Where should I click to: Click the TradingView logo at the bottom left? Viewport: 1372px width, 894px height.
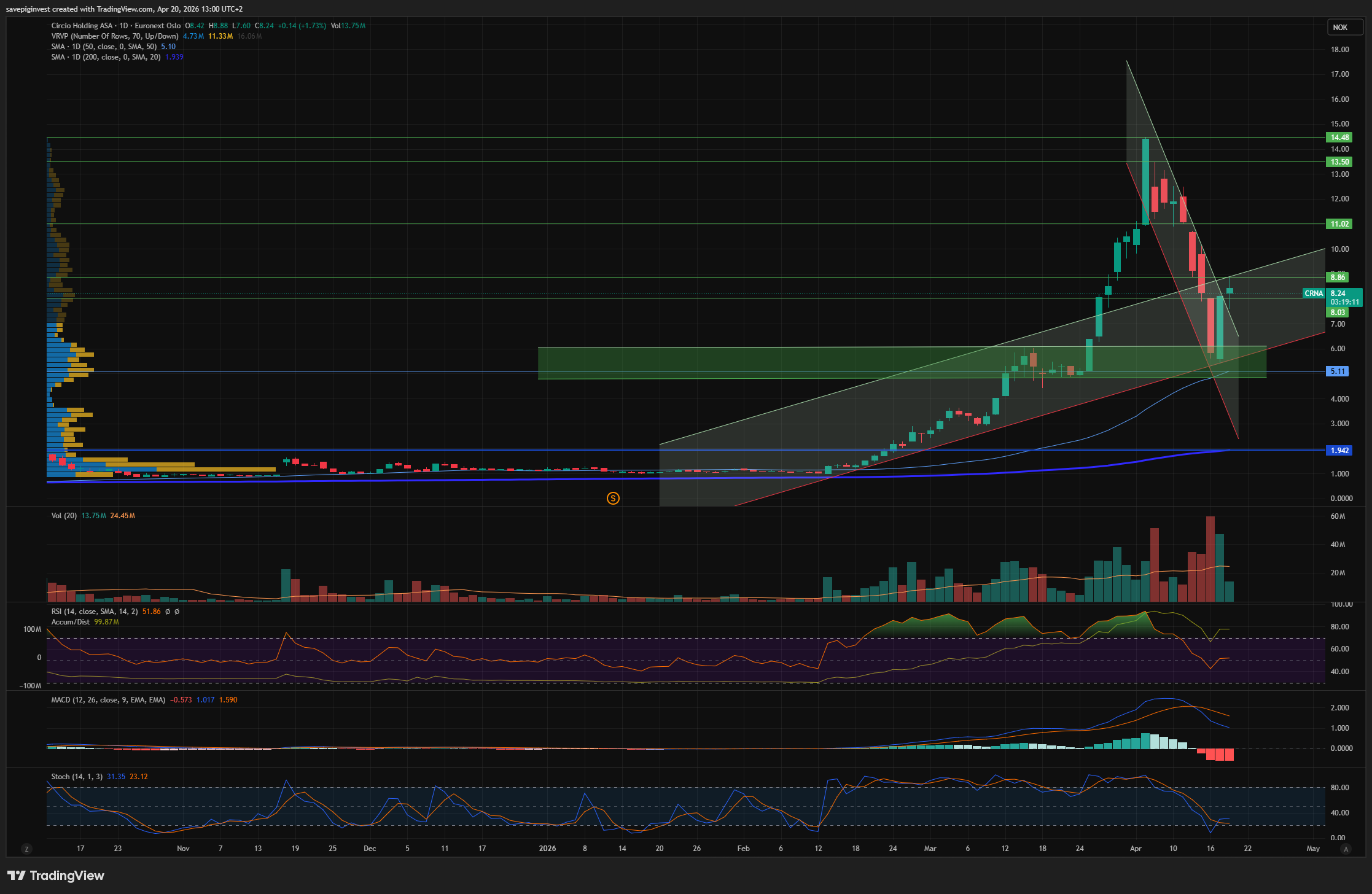(x=55, y=876)
